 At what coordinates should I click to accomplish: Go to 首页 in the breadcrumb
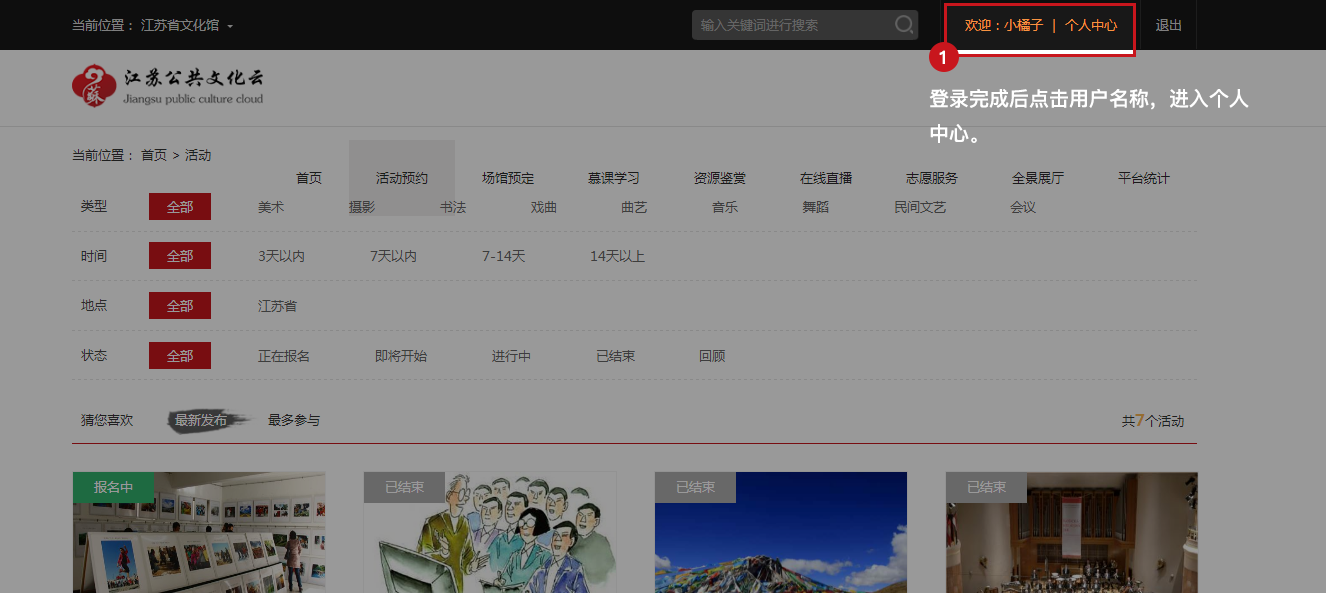154,155
